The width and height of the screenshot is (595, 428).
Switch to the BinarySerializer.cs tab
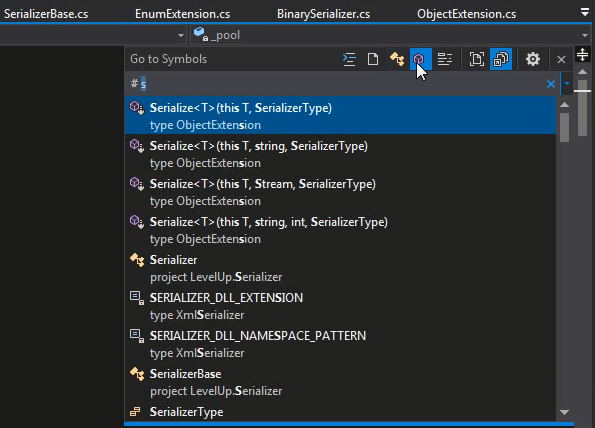tap(324, 14)
